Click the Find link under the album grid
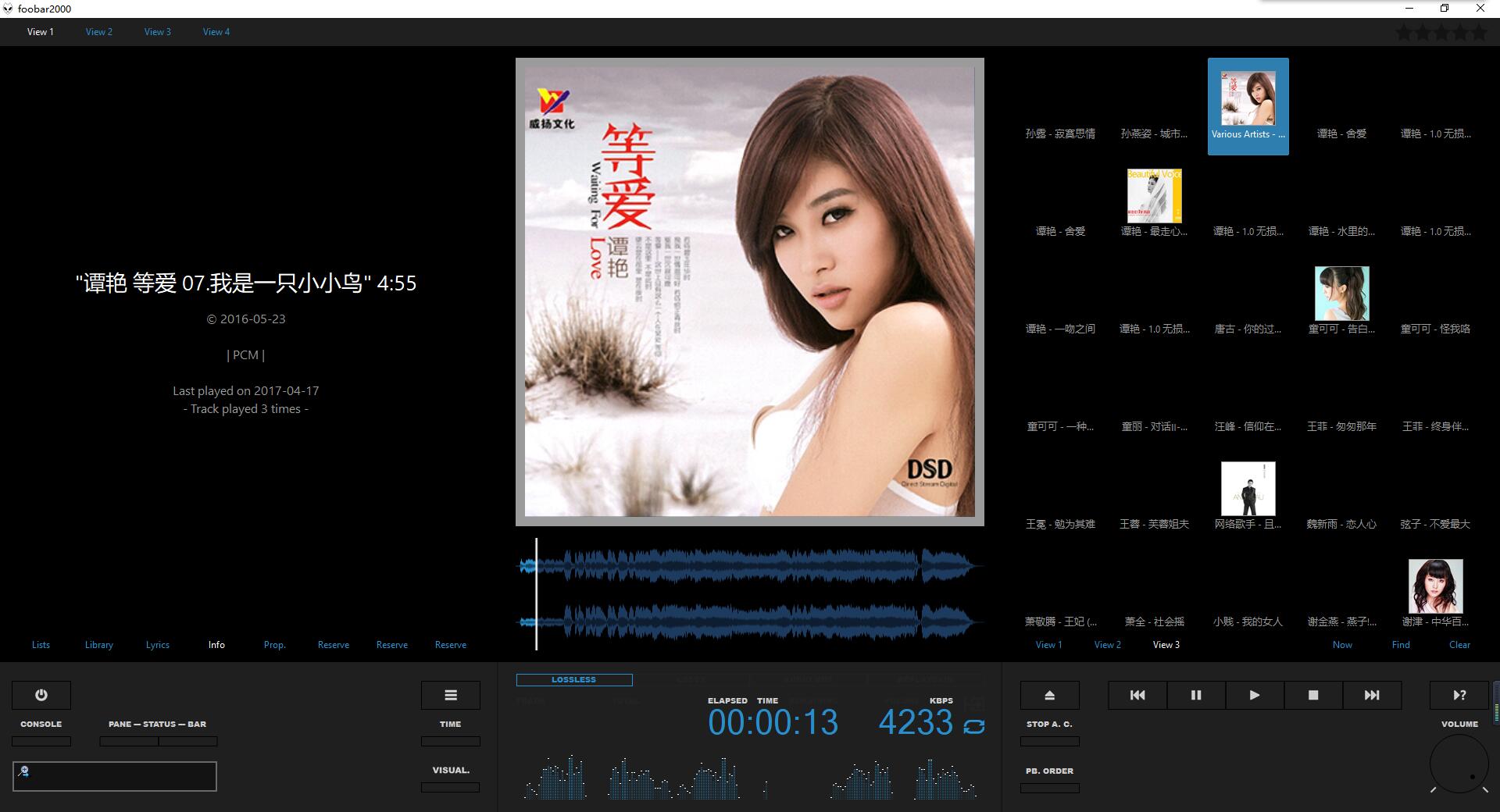 click(x=1401, y=645)
